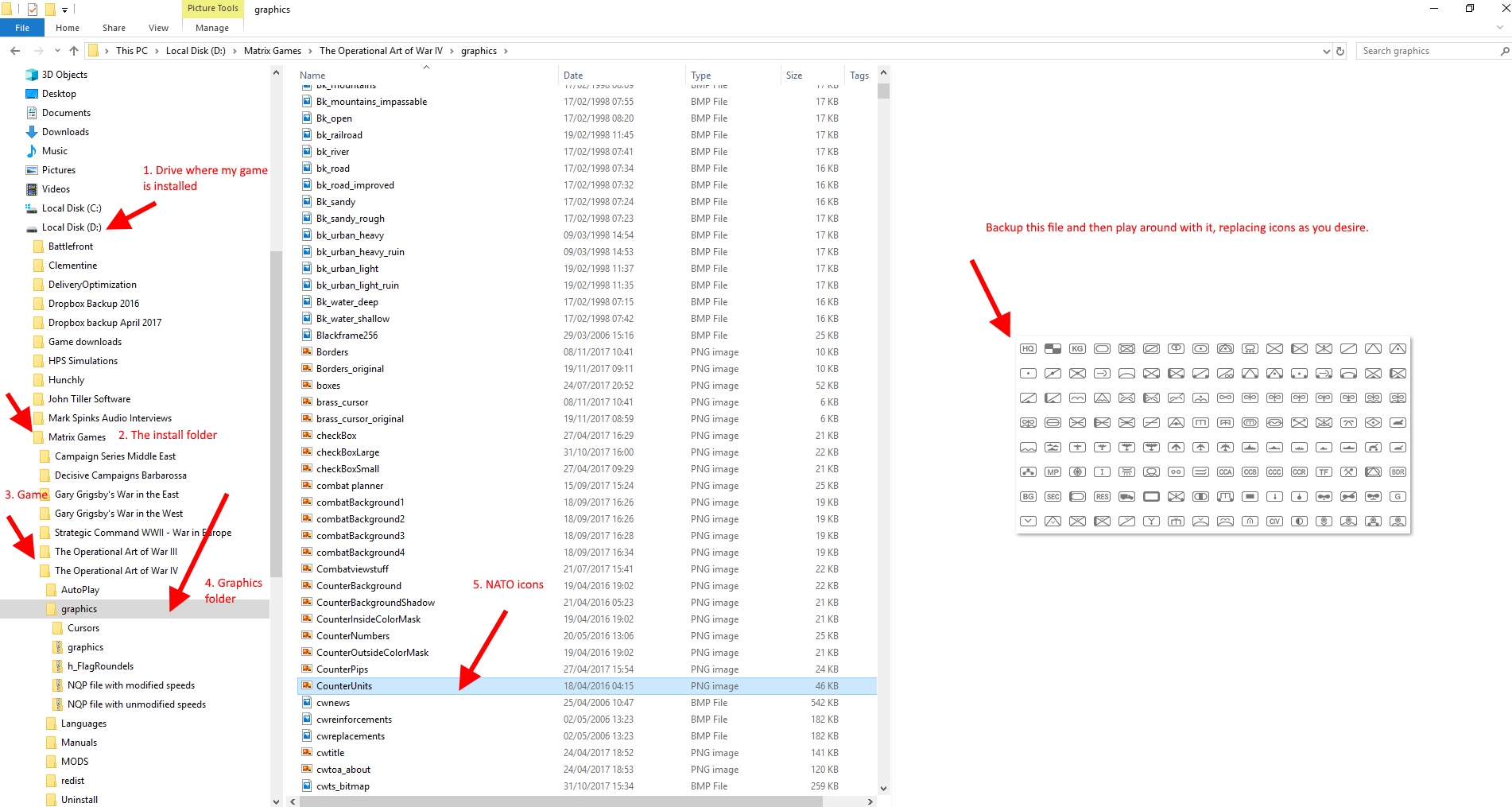Refresh the graphics folder view

pyautogui.click(x=1340, y=51)
